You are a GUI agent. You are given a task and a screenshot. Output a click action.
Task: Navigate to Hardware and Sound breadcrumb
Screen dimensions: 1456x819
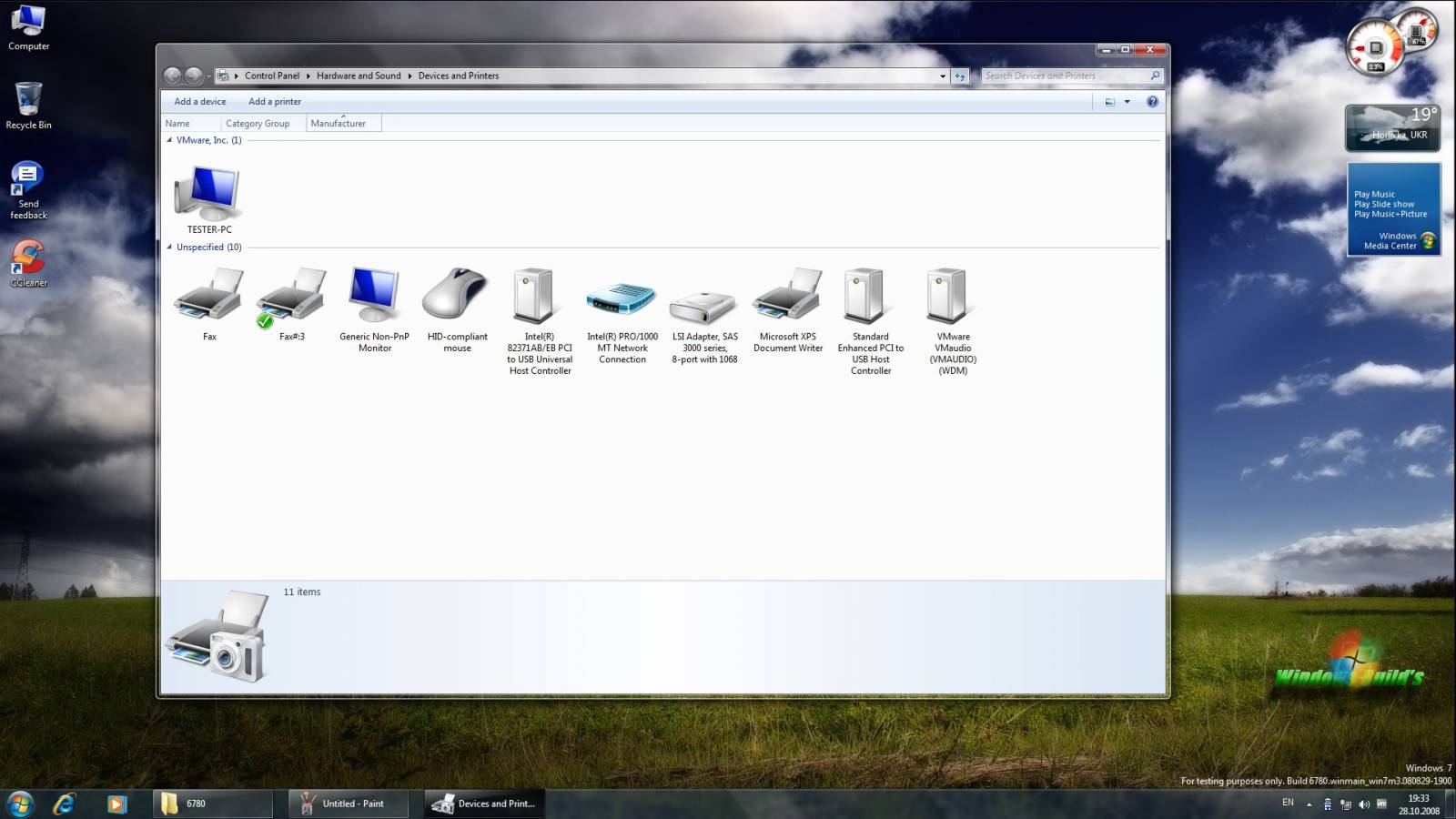pyautogui.click(x=359, y=76)
